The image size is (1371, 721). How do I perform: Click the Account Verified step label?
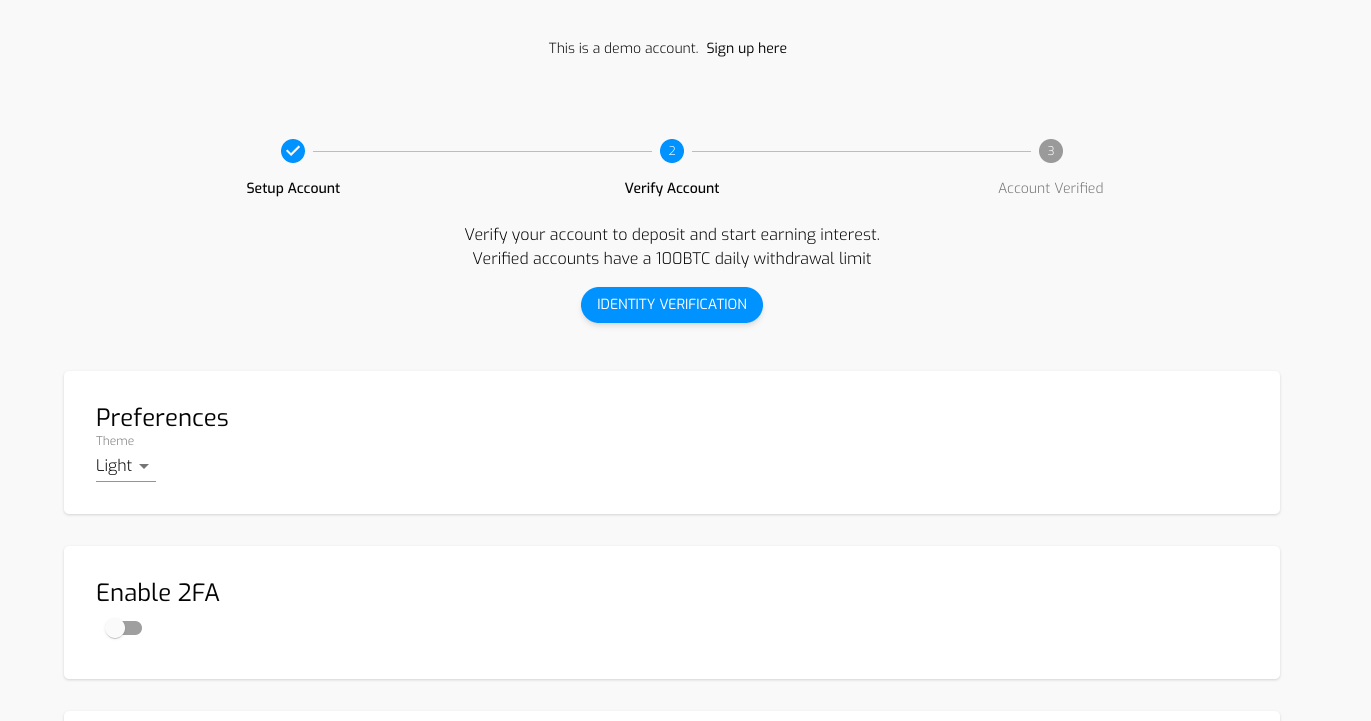(1050, 188)
